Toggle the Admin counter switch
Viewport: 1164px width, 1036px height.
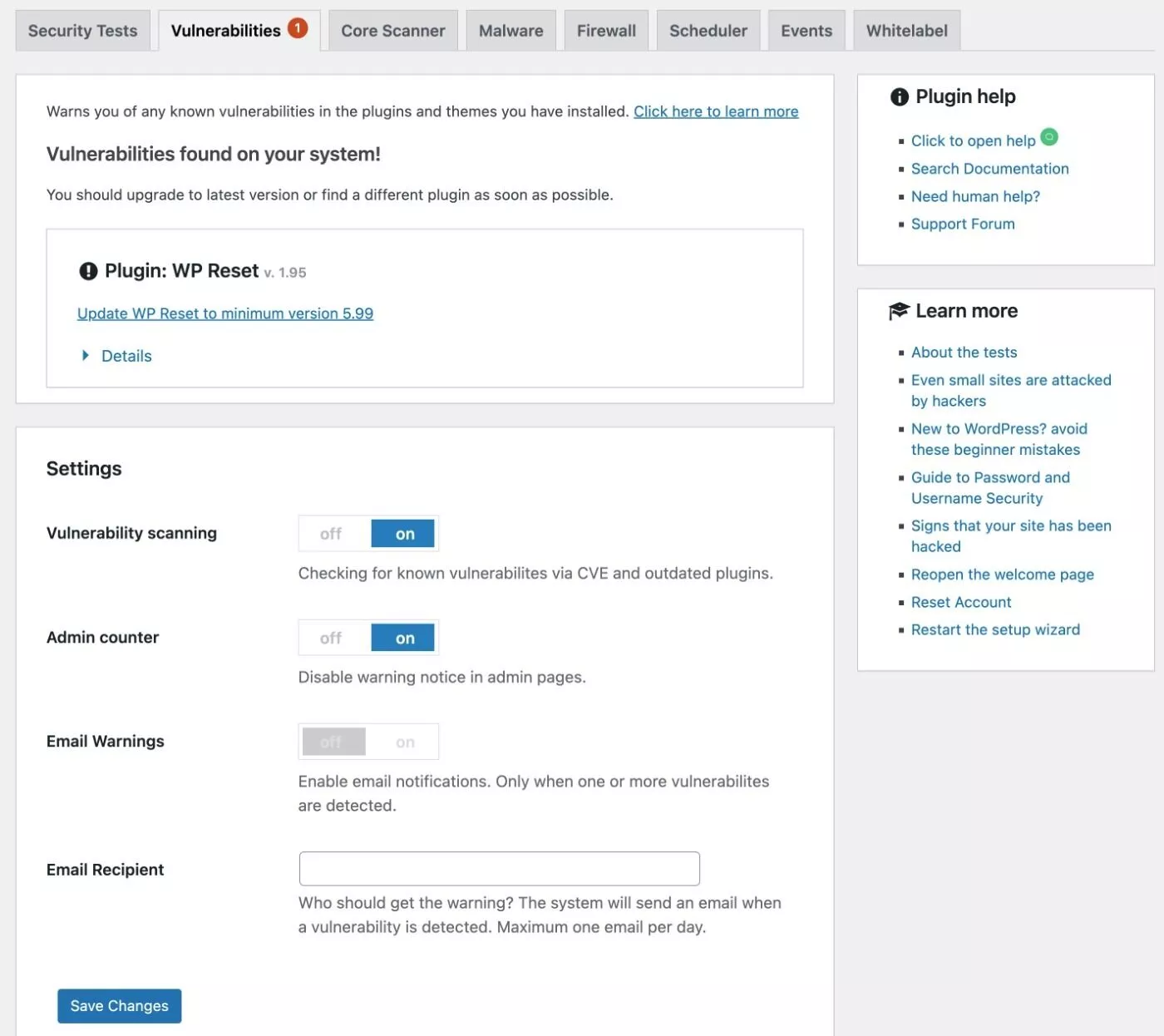[x=368, y=638]
